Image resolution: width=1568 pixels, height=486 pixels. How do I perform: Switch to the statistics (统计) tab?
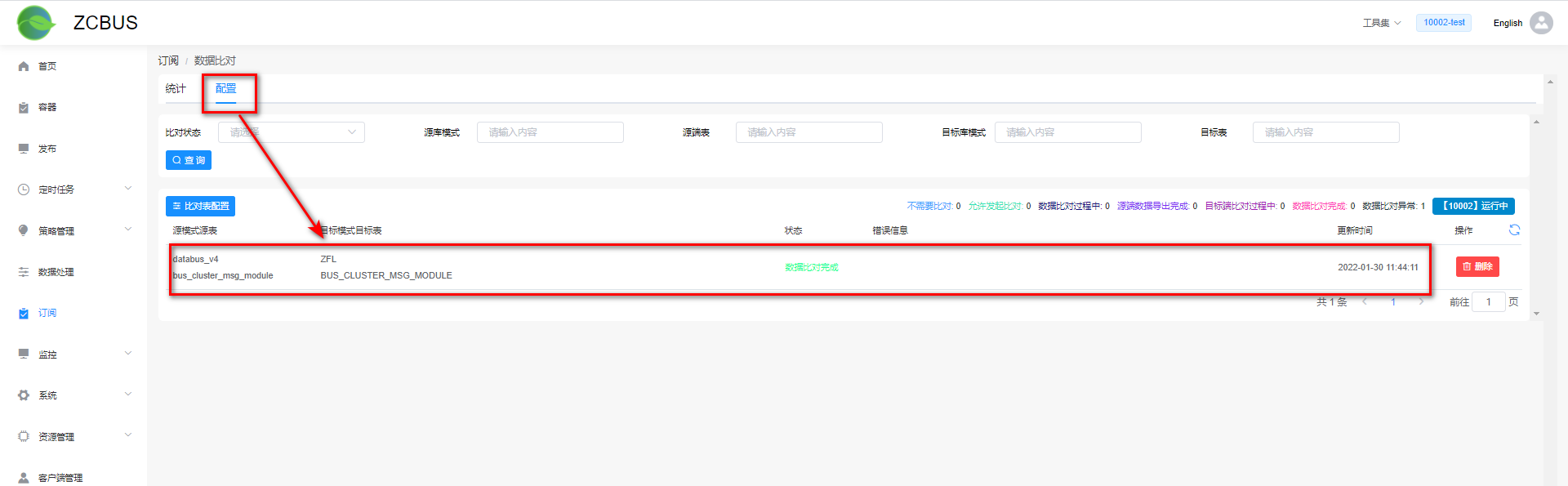(x=176, y=88)
